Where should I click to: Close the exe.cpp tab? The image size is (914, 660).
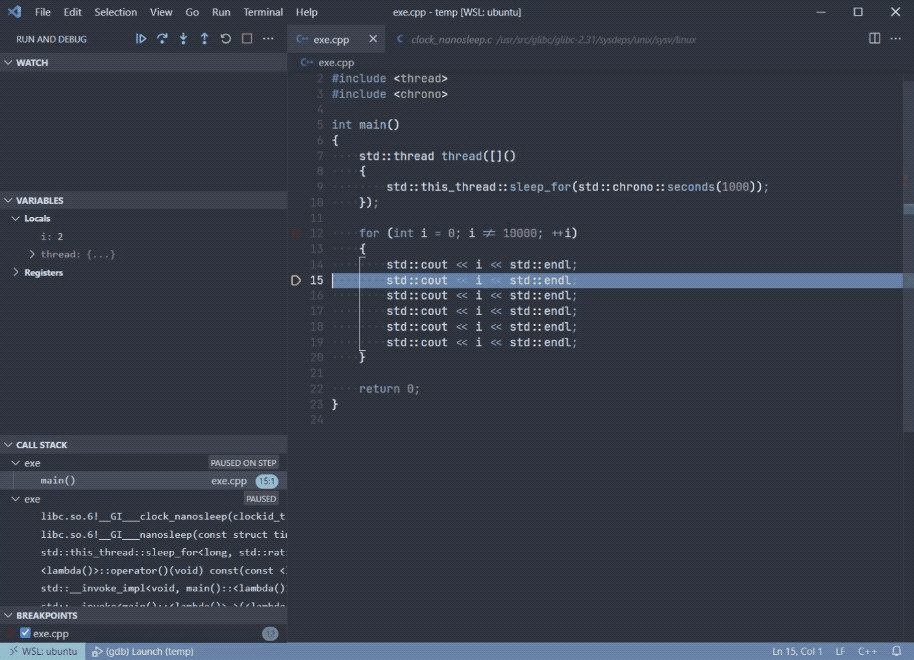pos(373,38)
